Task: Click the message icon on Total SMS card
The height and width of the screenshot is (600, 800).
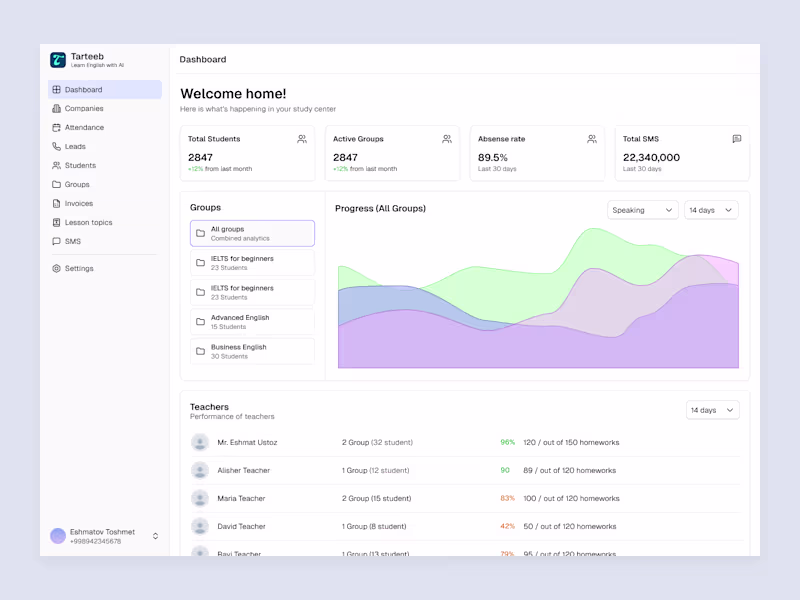Action: point(737,139)
